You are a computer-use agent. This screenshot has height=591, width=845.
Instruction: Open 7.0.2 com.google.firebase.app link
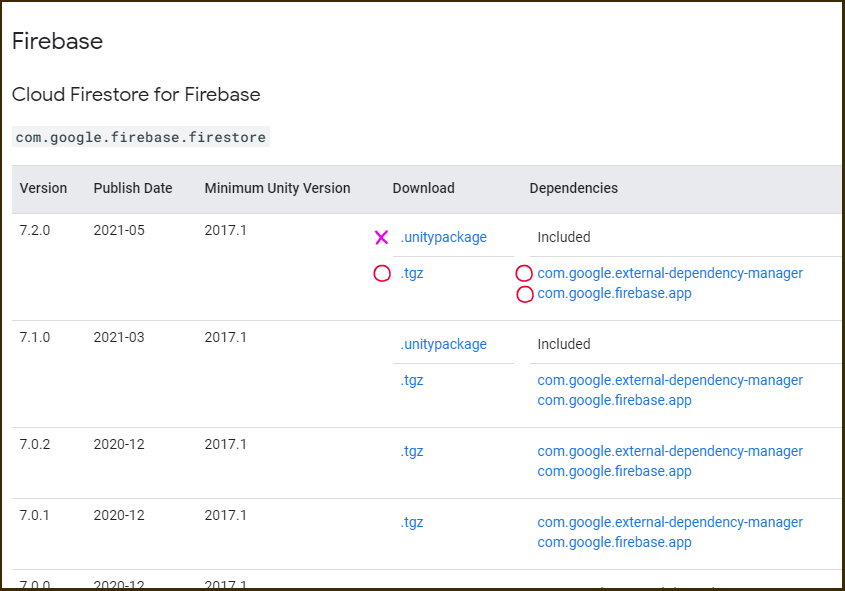[614, 471]
